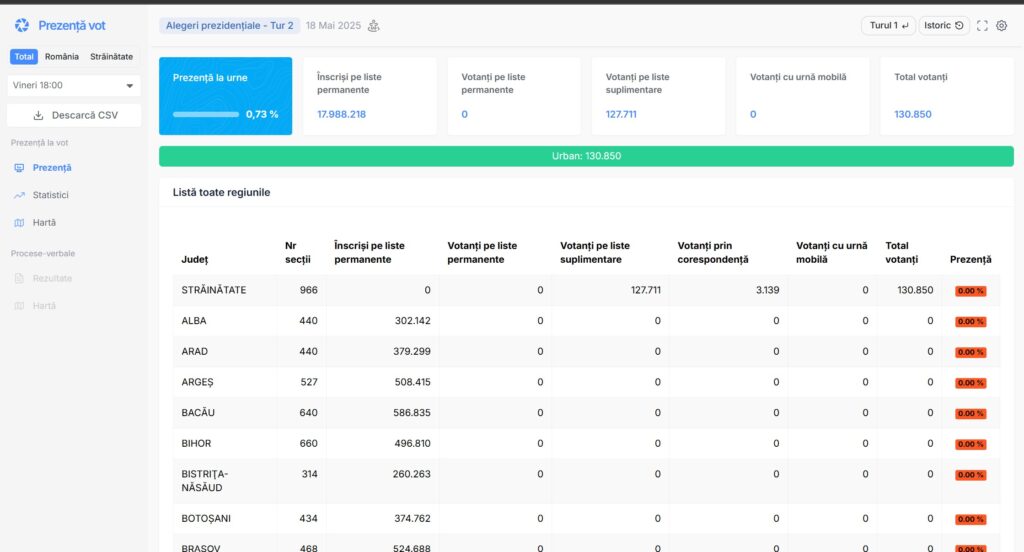Viewport: 1024px width, 552px height.
Task: Click the green Urban: 130.850 bar
Action: (x=586, y=156)
